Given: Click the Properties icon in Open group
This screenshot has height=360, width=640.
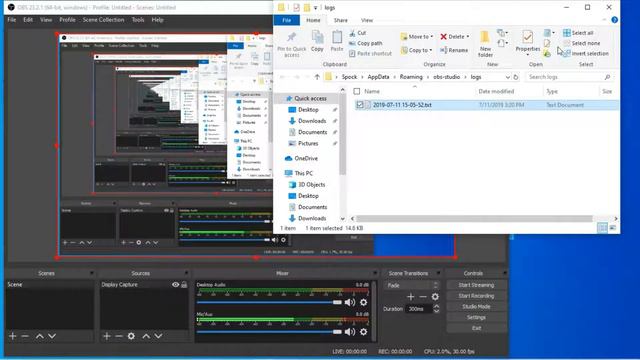Looking at the screenshot, I should (527, 37).
